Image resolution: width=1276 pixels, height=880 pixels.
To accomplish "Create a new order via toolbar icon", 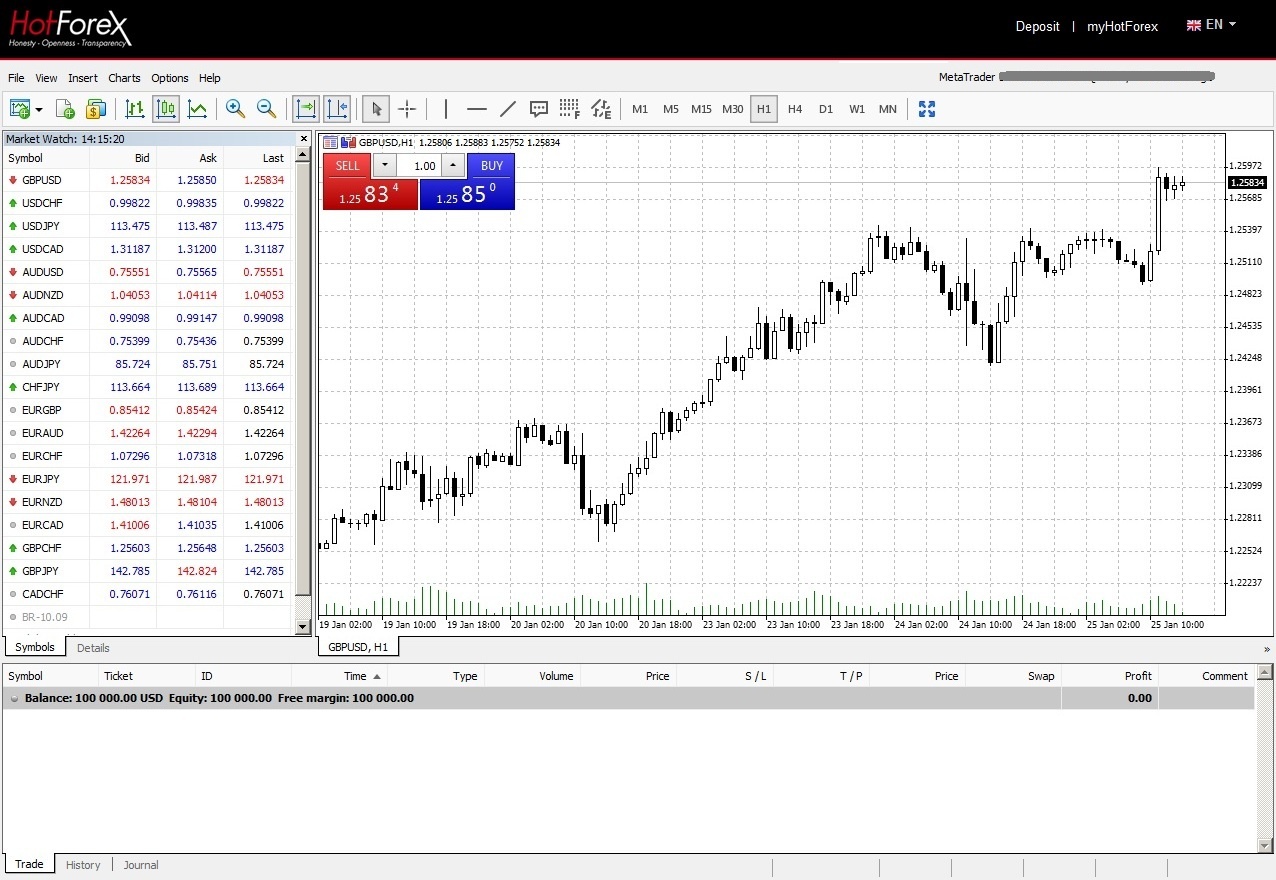I will (65, 109).
